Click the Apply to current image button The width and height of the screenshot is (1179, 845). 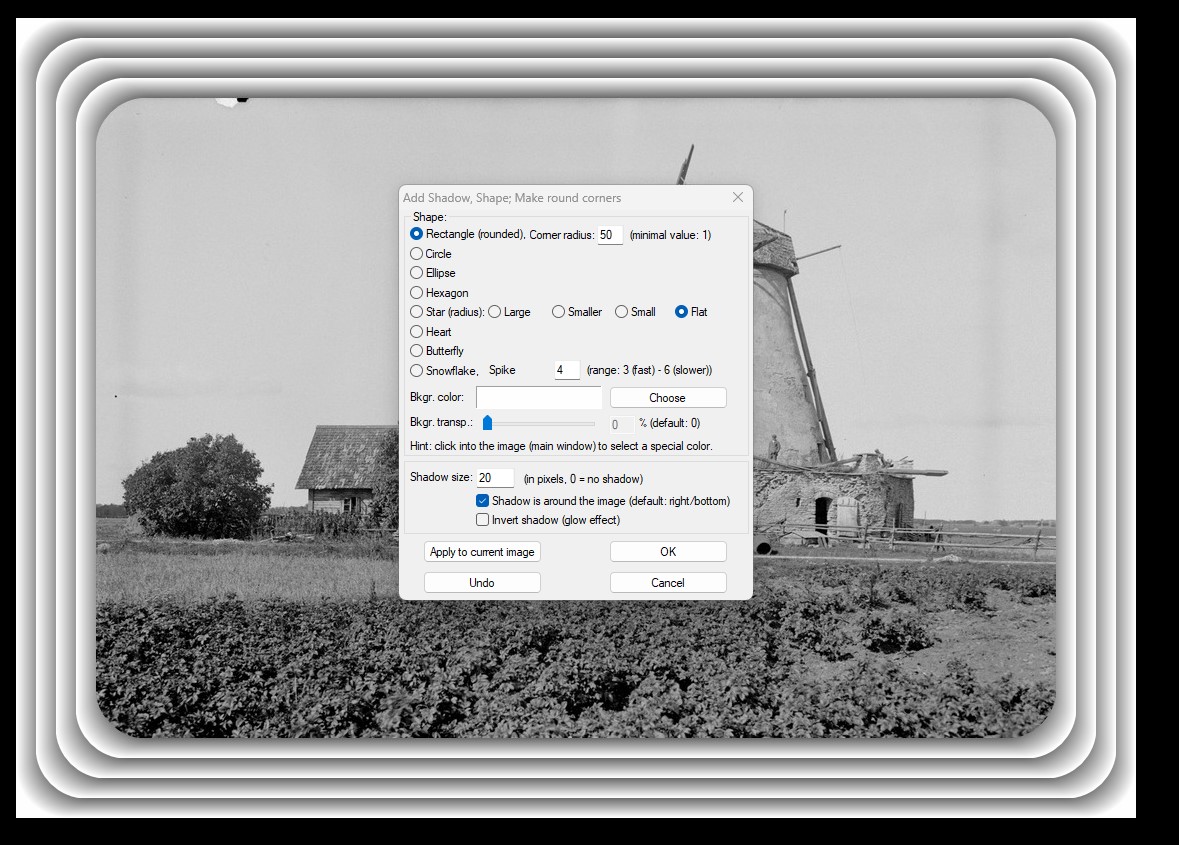pos(482,552)
